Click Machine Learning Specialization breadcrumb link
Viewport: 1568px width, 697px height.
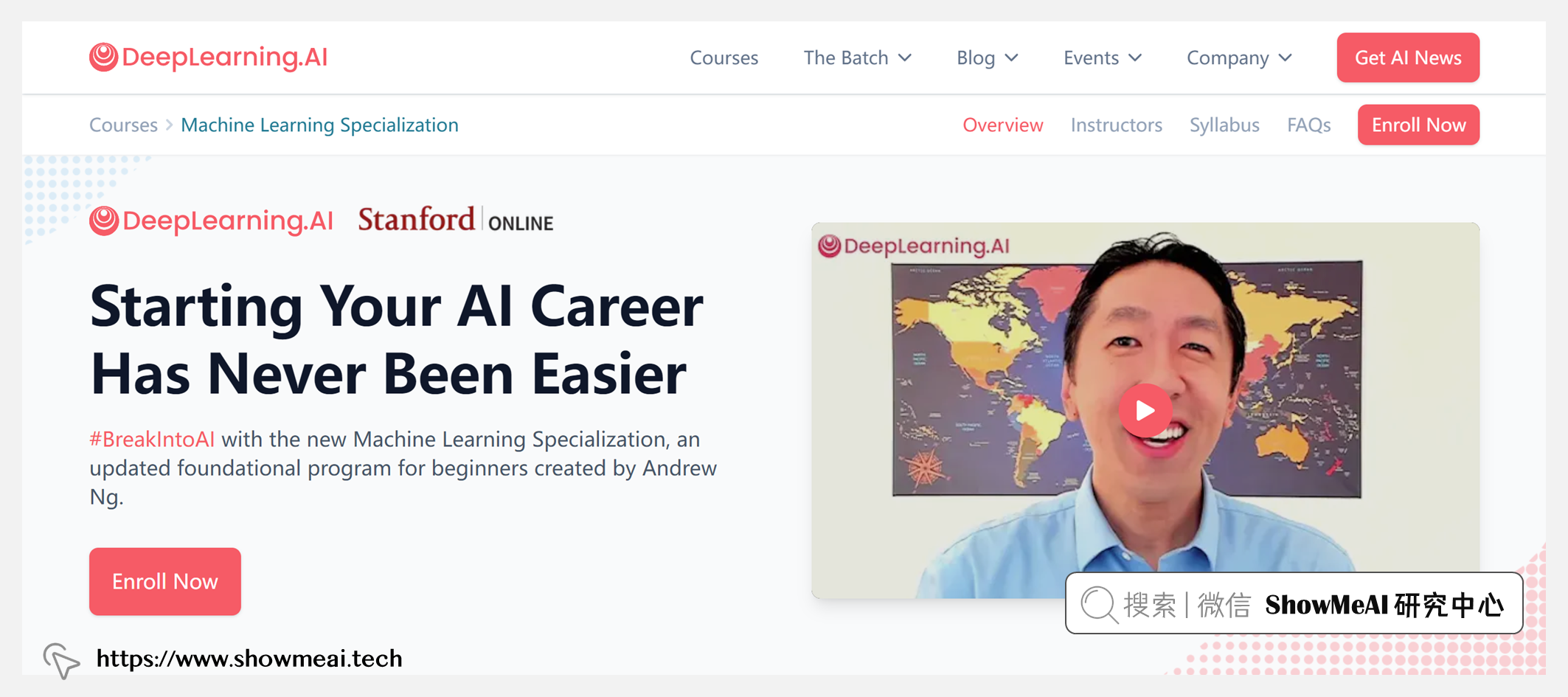tap(319, 125)
